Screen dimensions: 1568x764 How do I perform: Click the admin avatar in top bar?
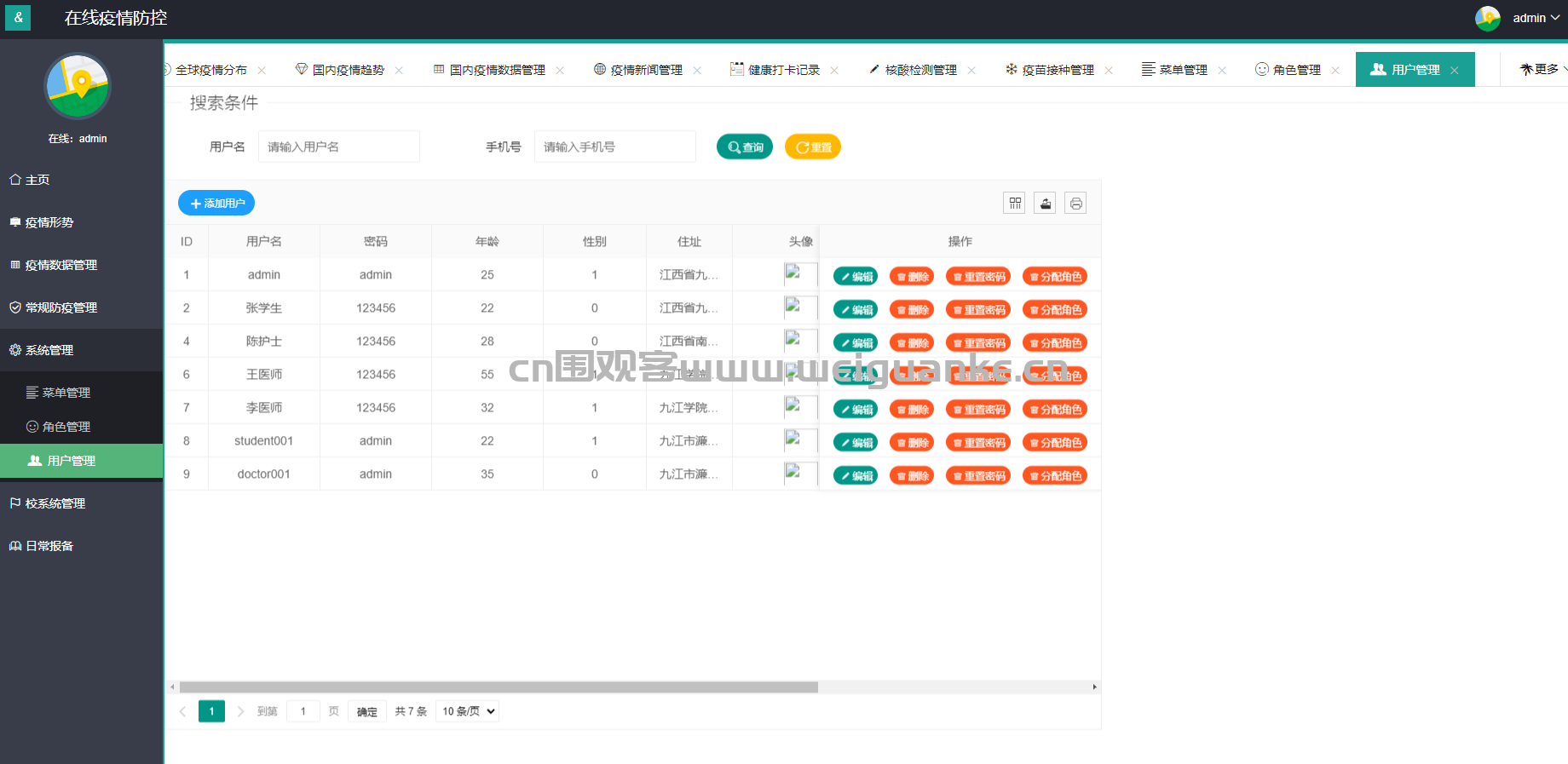click(x=1487, y=18)
